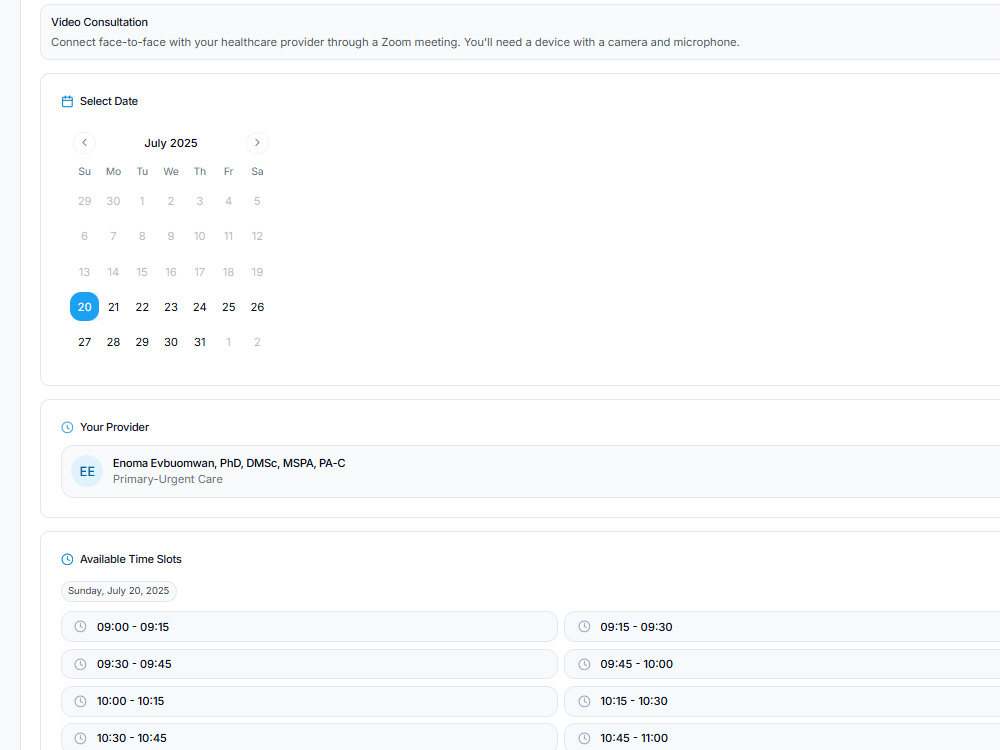The width and height of the screenshot is (1000, 750).
Task: Click the EE provider avatar
Action: 87,471
